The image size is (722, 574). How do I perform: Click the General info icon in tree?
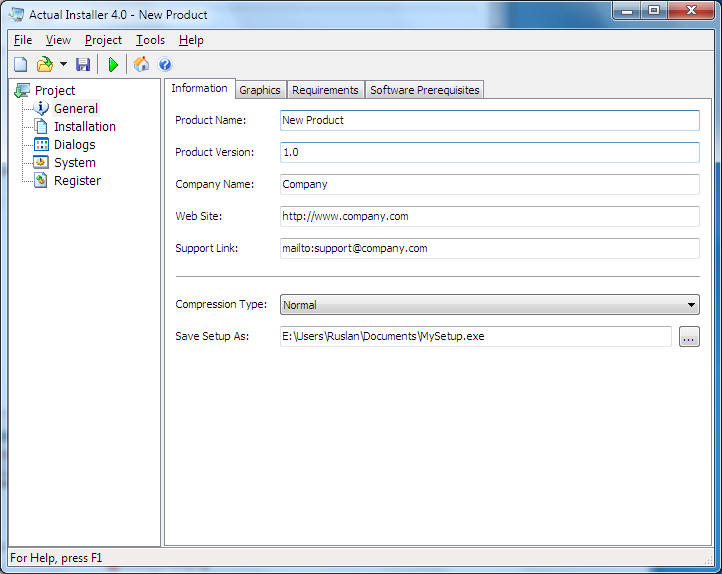coord(41,108)
